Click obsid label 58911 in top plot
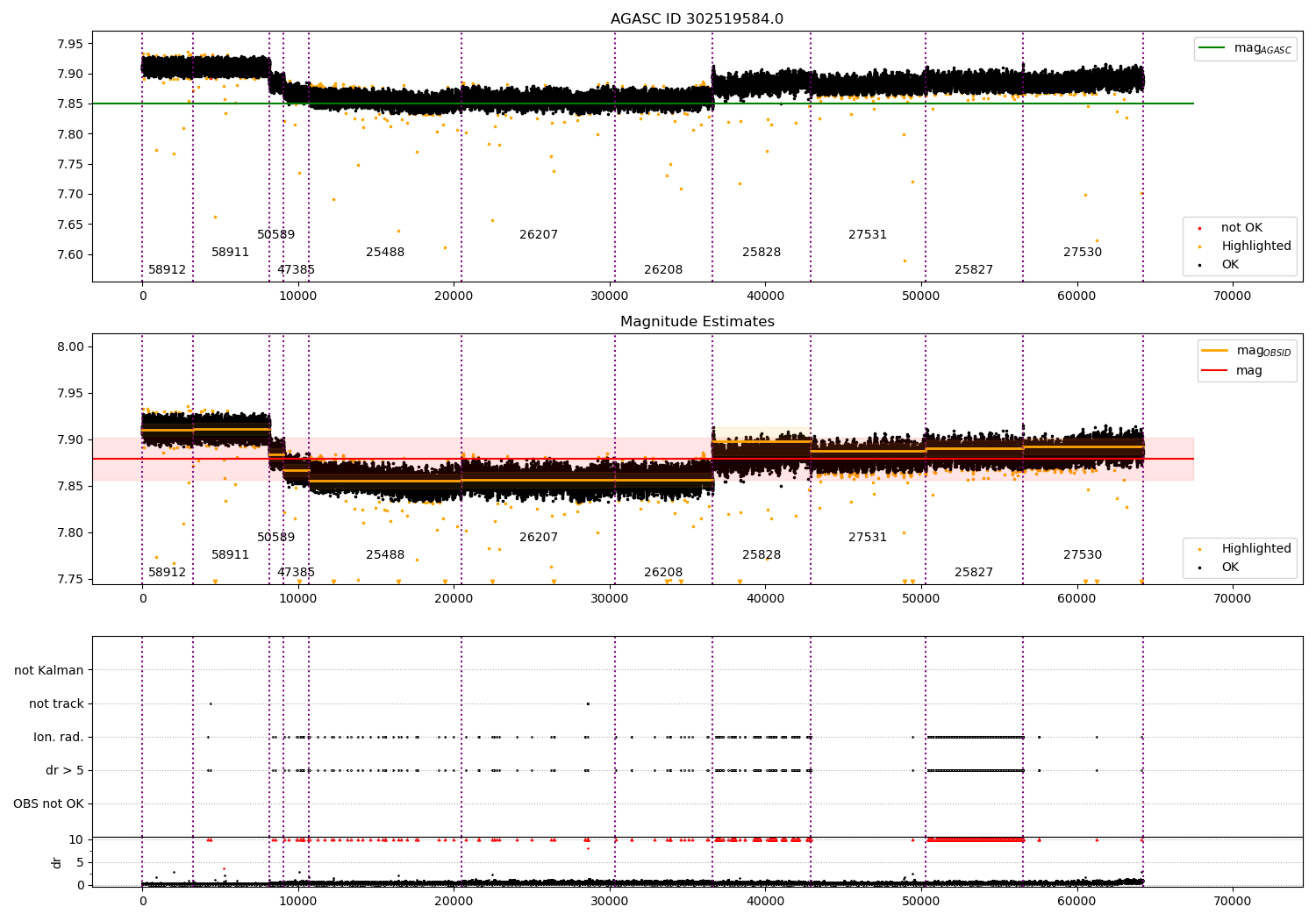 tap(230, 253)
